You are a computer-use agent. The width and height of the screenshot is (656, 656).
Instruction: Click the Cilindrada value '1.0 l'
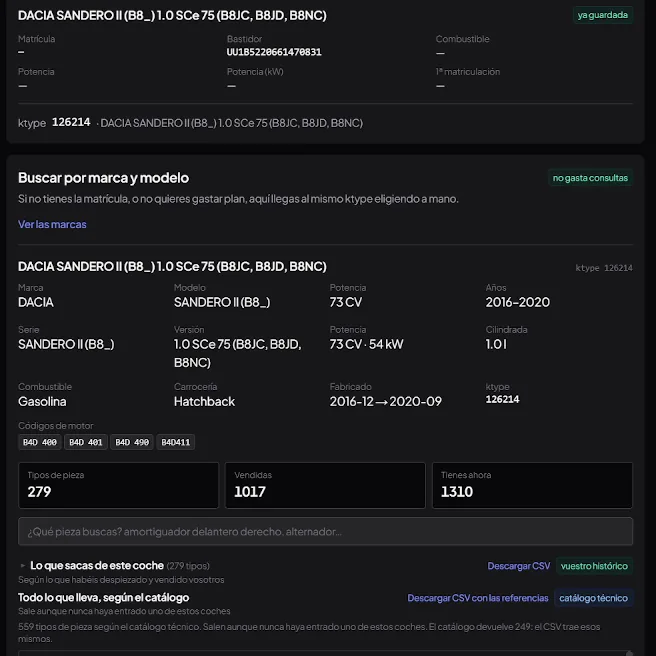[x=496, y=344]
